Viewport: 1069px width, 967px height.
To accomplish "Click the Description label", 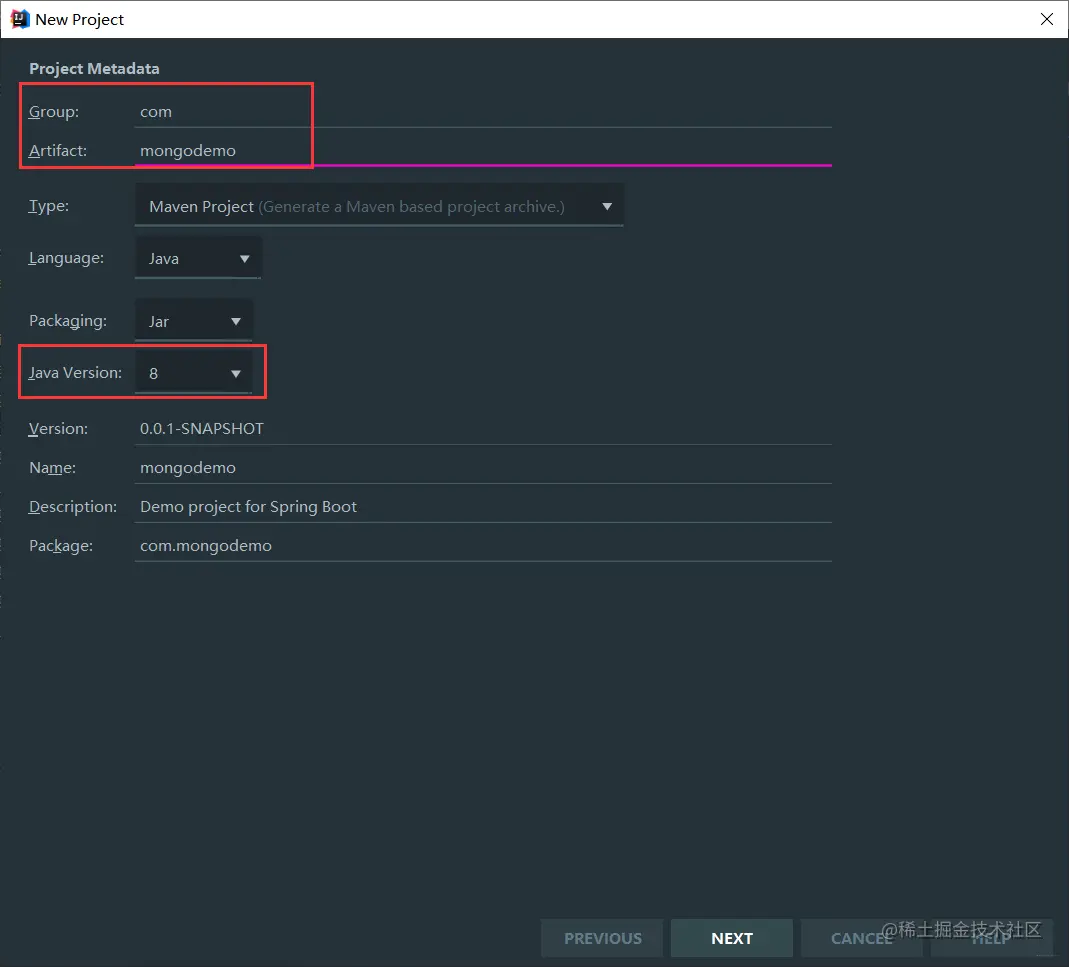I will [73, 507].
